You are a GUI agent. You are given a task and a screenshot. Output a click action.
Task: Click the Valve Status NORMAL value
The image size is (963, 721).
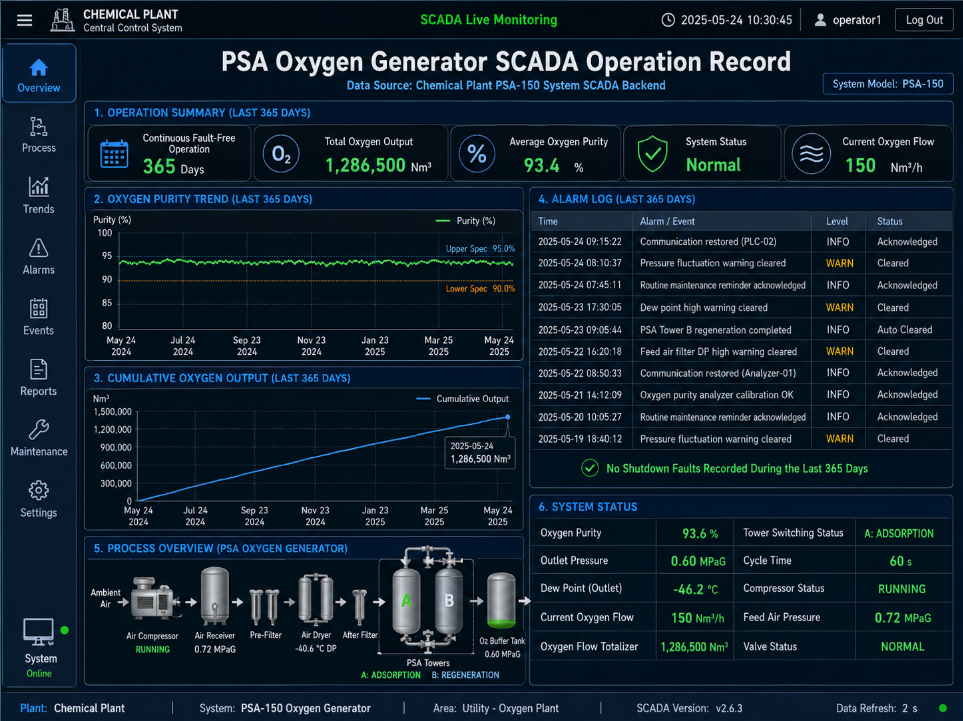click(902, 647)
